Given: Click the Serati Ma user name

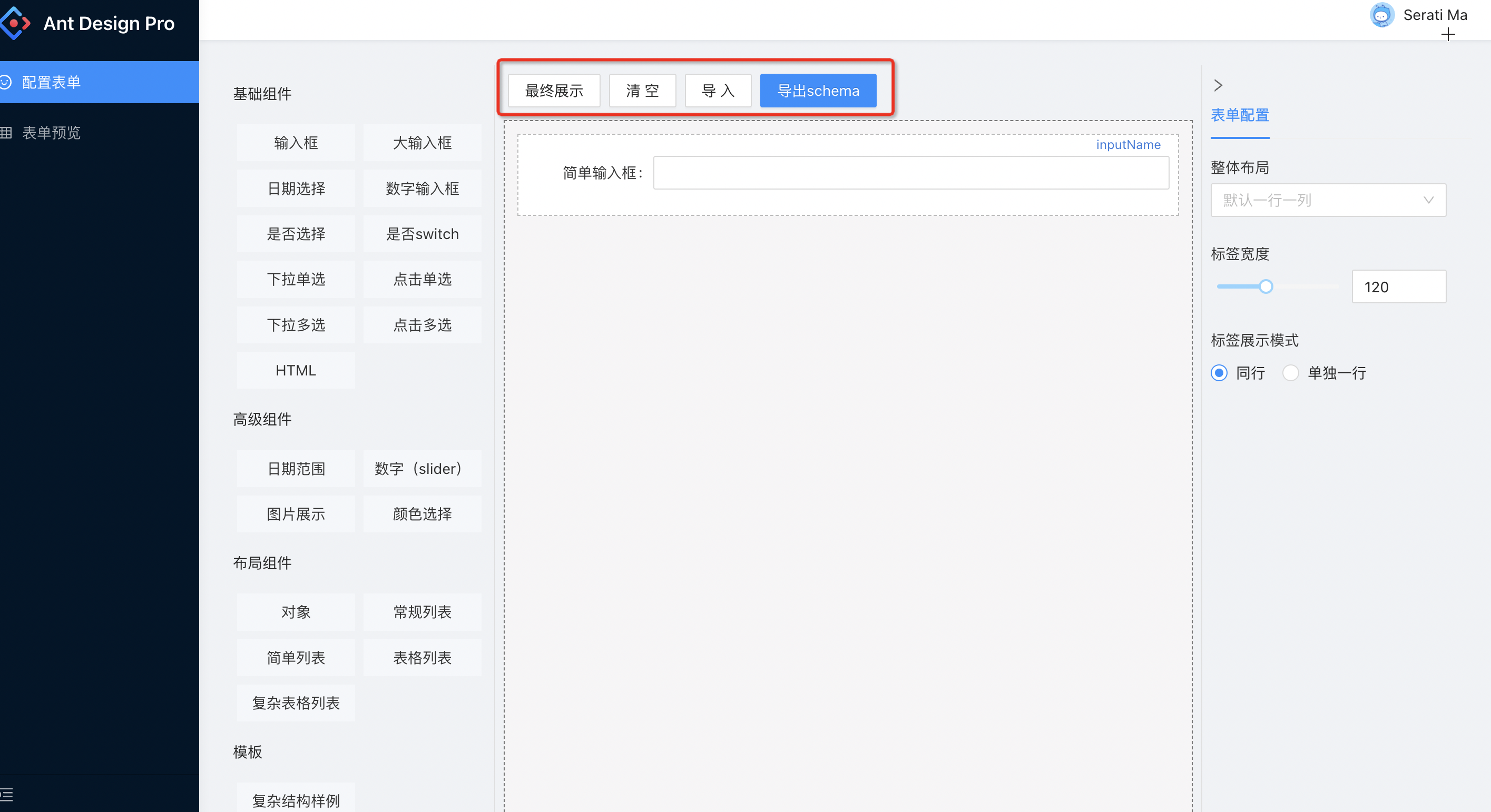Looking at the screenshot, I should (1435, 15).
